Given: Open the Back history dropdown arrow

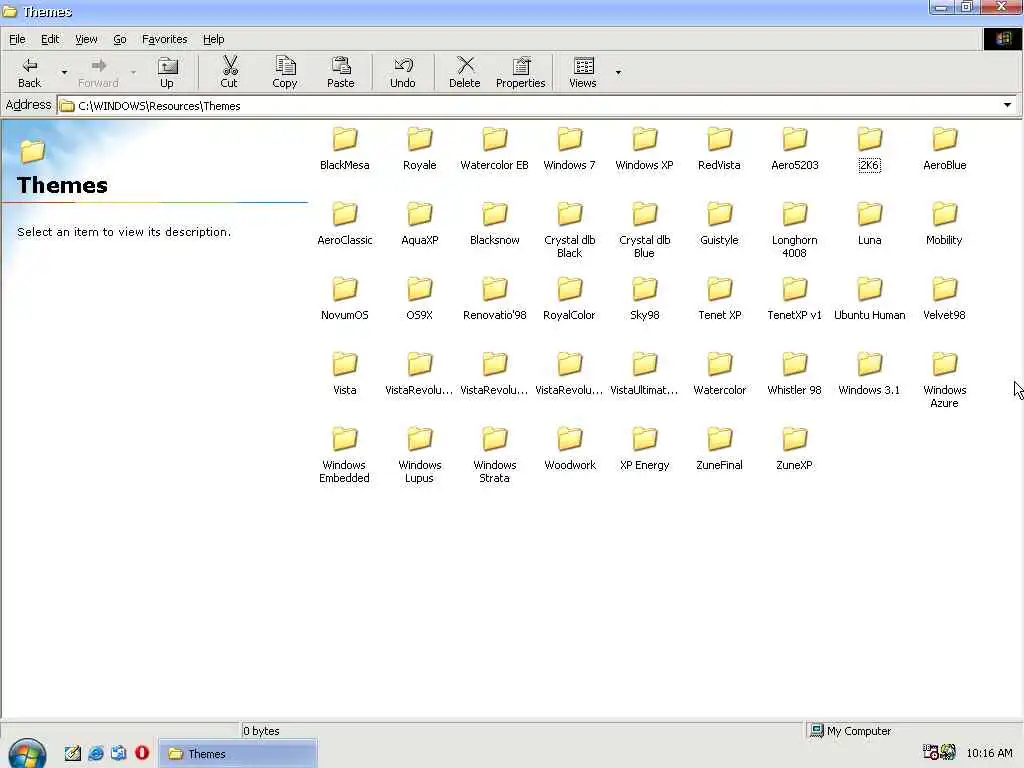Looking at the screenshot, I should 64,72.
